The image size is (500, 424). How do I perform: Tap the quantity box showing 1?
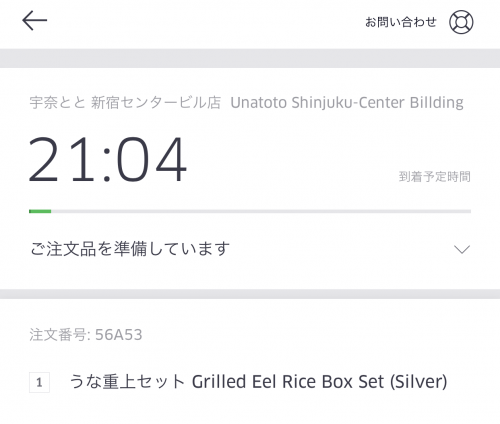[x=39, y=382]
